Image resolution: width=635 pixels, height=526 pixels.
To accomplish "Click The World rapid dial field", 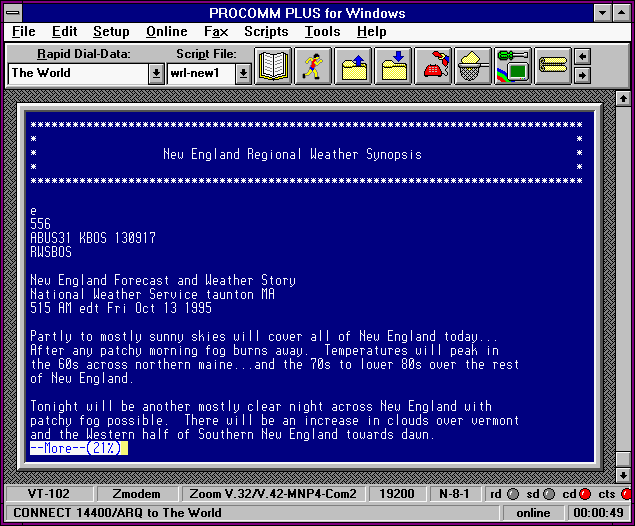I will click(78, 73).
